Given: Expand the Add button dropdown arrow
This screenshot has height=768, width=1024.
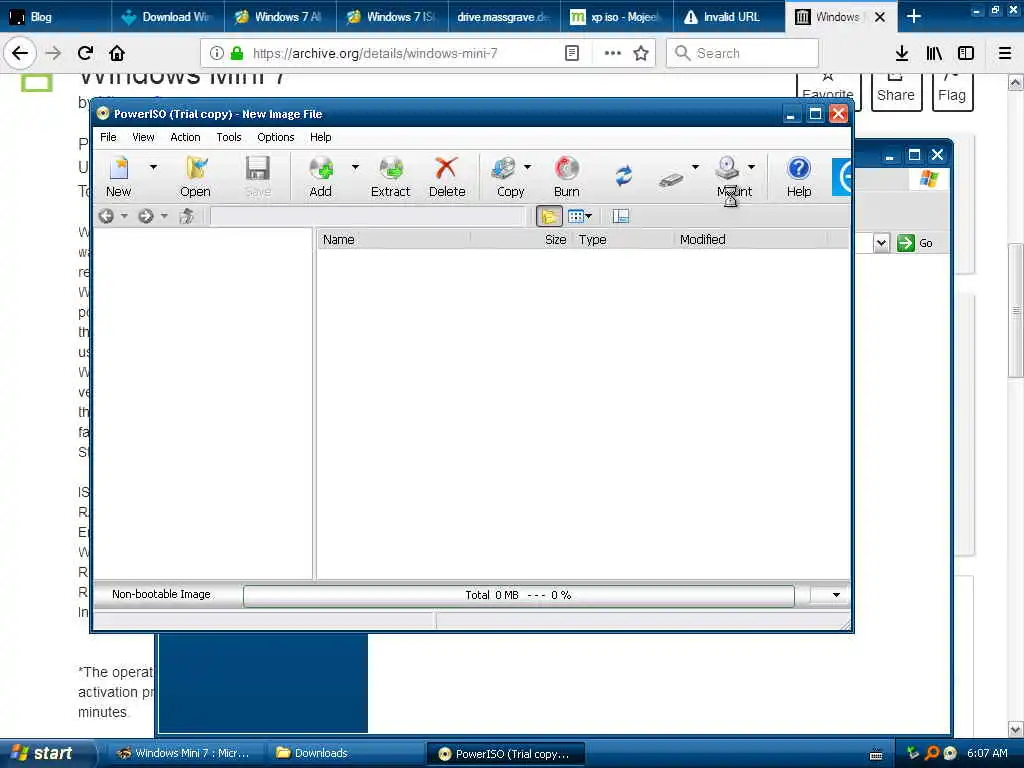Looking at the screenshot, I should click(355, 167).
